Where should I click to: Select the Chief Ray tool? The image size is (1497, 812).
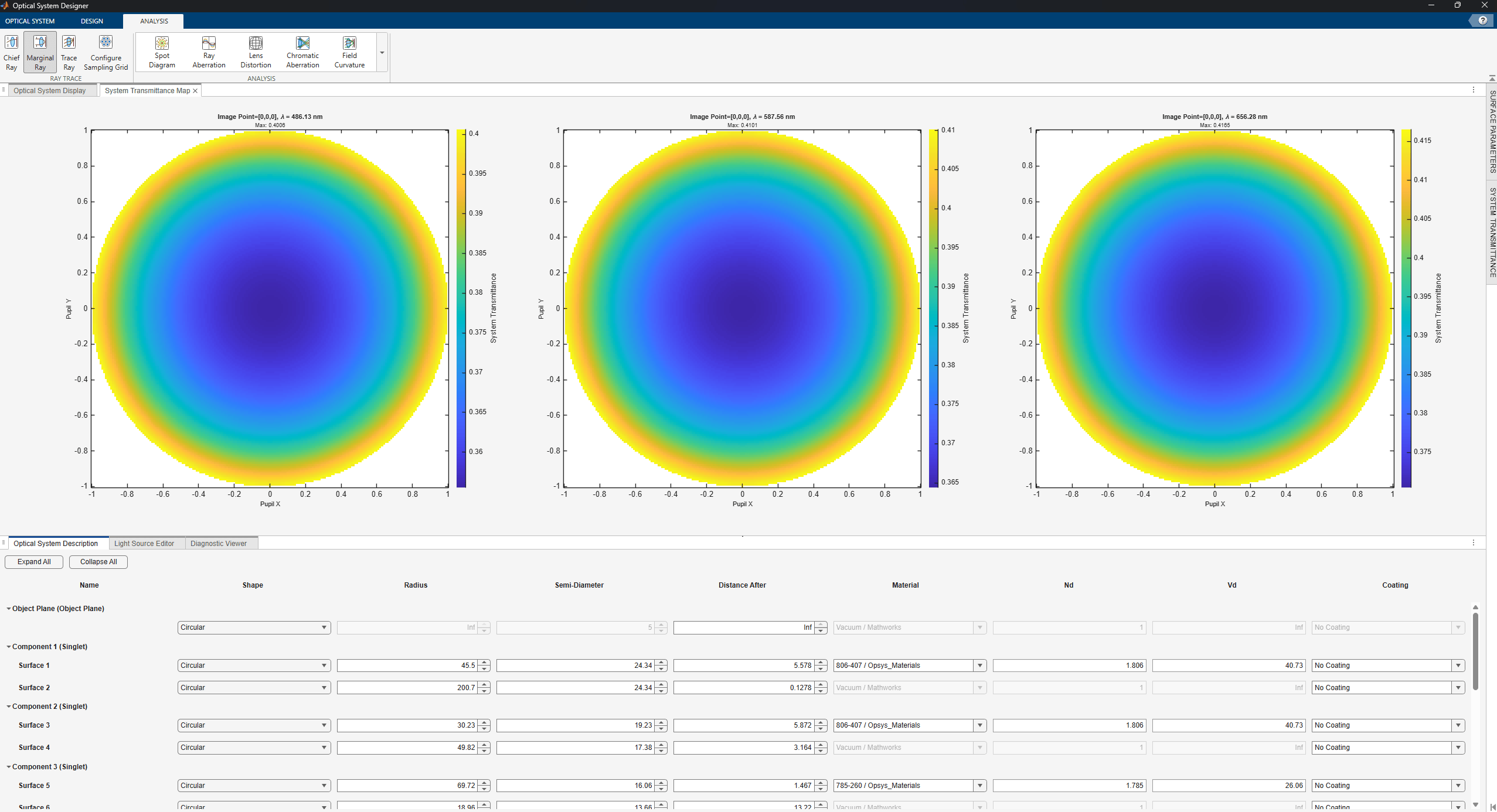pos(11,53)
